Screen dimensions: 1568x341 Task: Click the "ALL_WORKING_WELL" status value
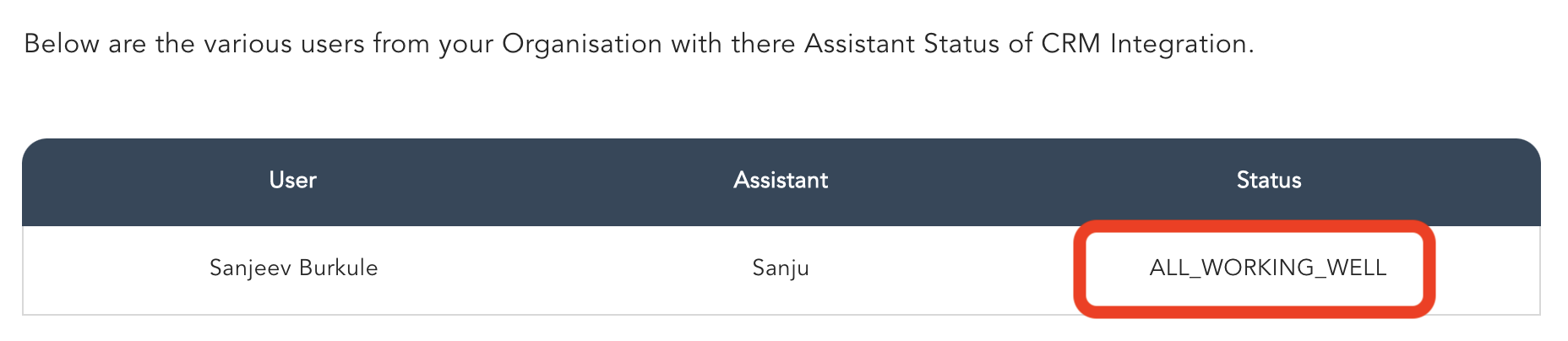click(1267, 268)
